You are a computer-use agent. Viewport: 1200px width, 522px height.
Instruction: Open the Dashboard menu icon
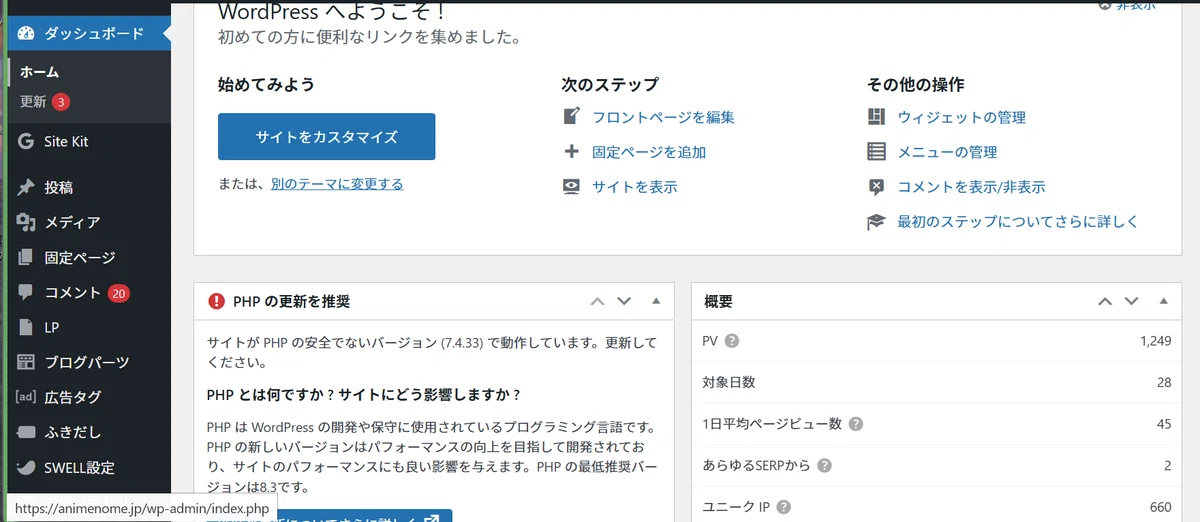[x=26, y=33]
